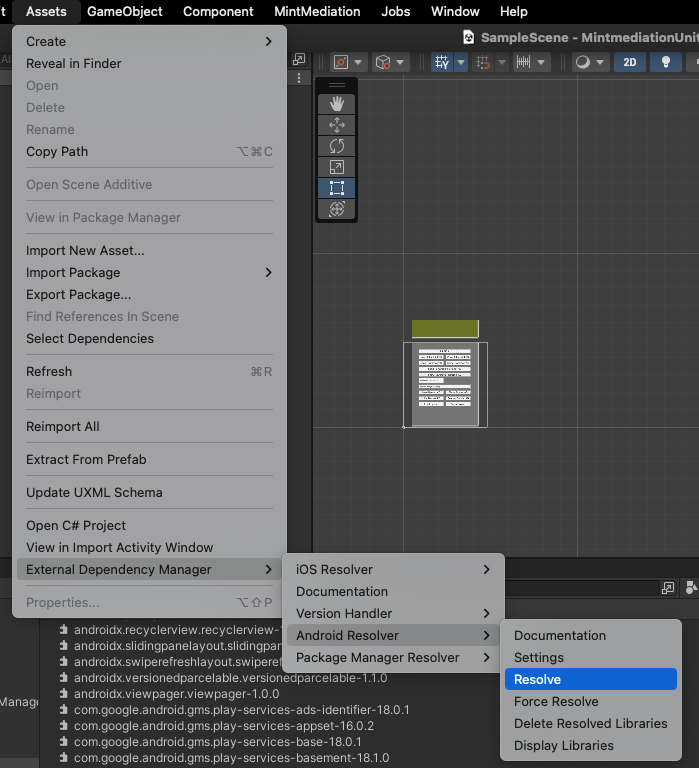Viewport: 699px width, 768px height.
Task: Click the maximize panel icon above scene
Action: (299, 59)
